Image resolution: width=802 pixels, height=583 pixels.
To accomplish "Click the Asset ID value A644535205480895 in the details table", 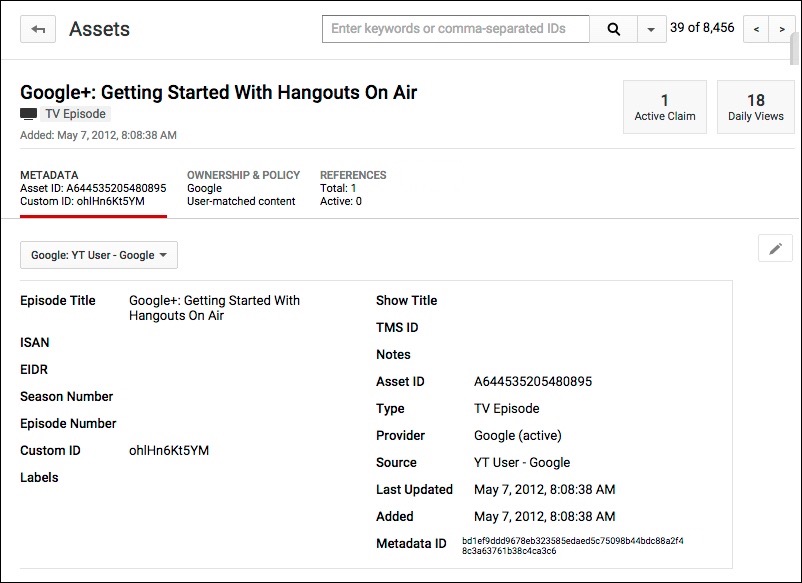I will point(533,382).
